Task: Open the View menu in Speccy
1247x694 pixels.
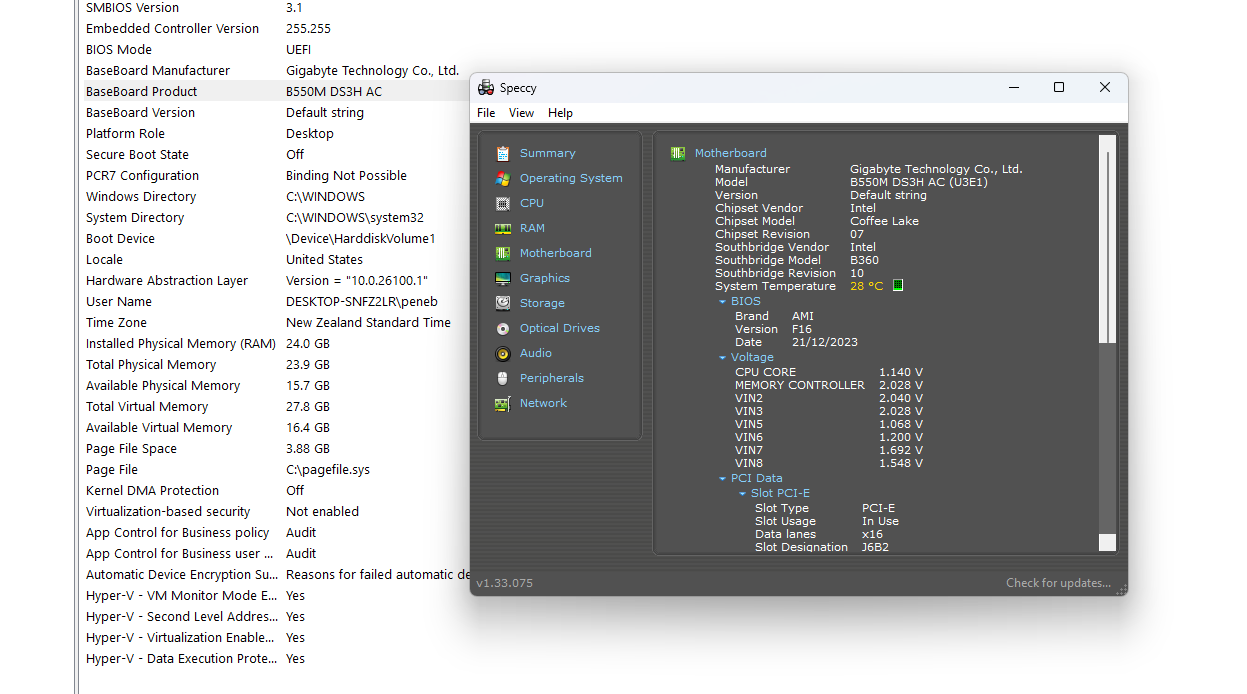Action: pos(521,113)
